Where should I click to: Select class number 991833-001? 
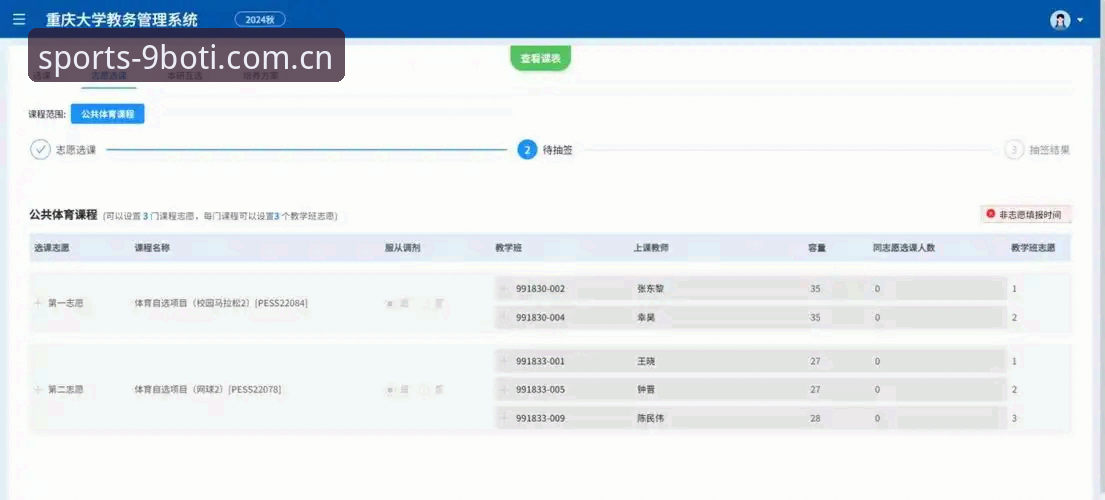tap(541, 361)
